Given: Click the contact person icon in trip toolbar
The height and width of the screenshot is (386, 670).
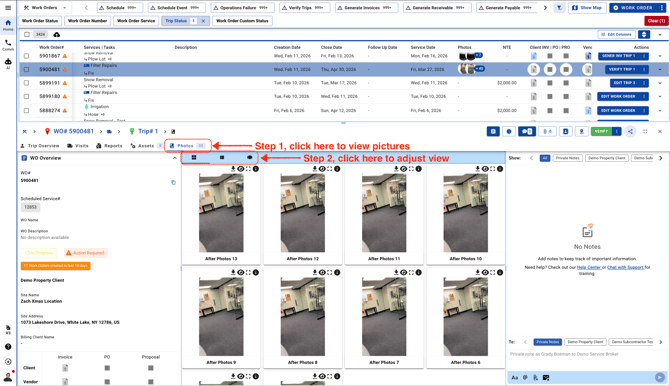Looking at the screenshot, I should click(565, 131).
